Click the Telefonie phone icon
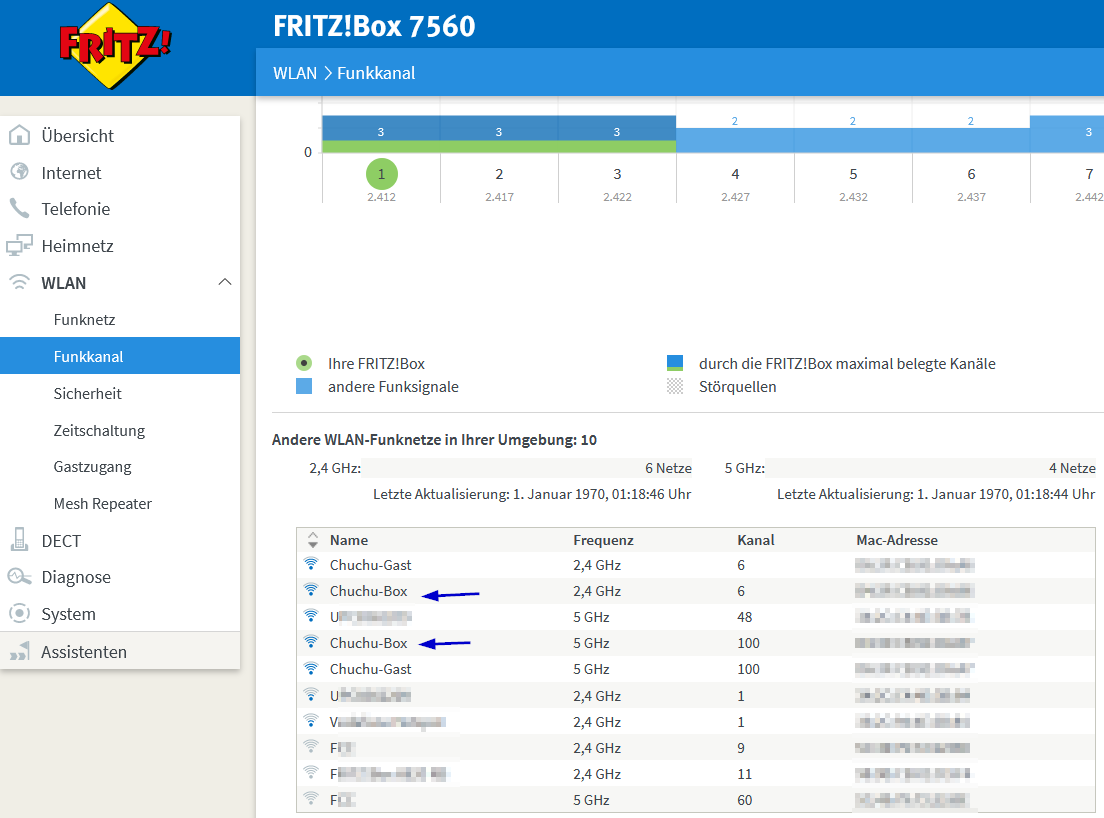Screen dimensions: 1104x818 pyautogui.click(x=19, y=208)
